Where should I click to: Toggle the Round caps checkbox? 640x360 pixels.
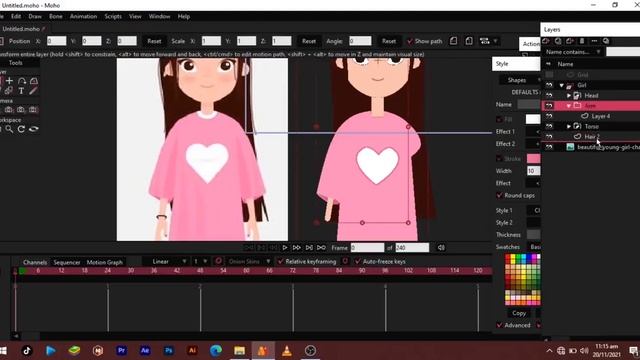499,195
